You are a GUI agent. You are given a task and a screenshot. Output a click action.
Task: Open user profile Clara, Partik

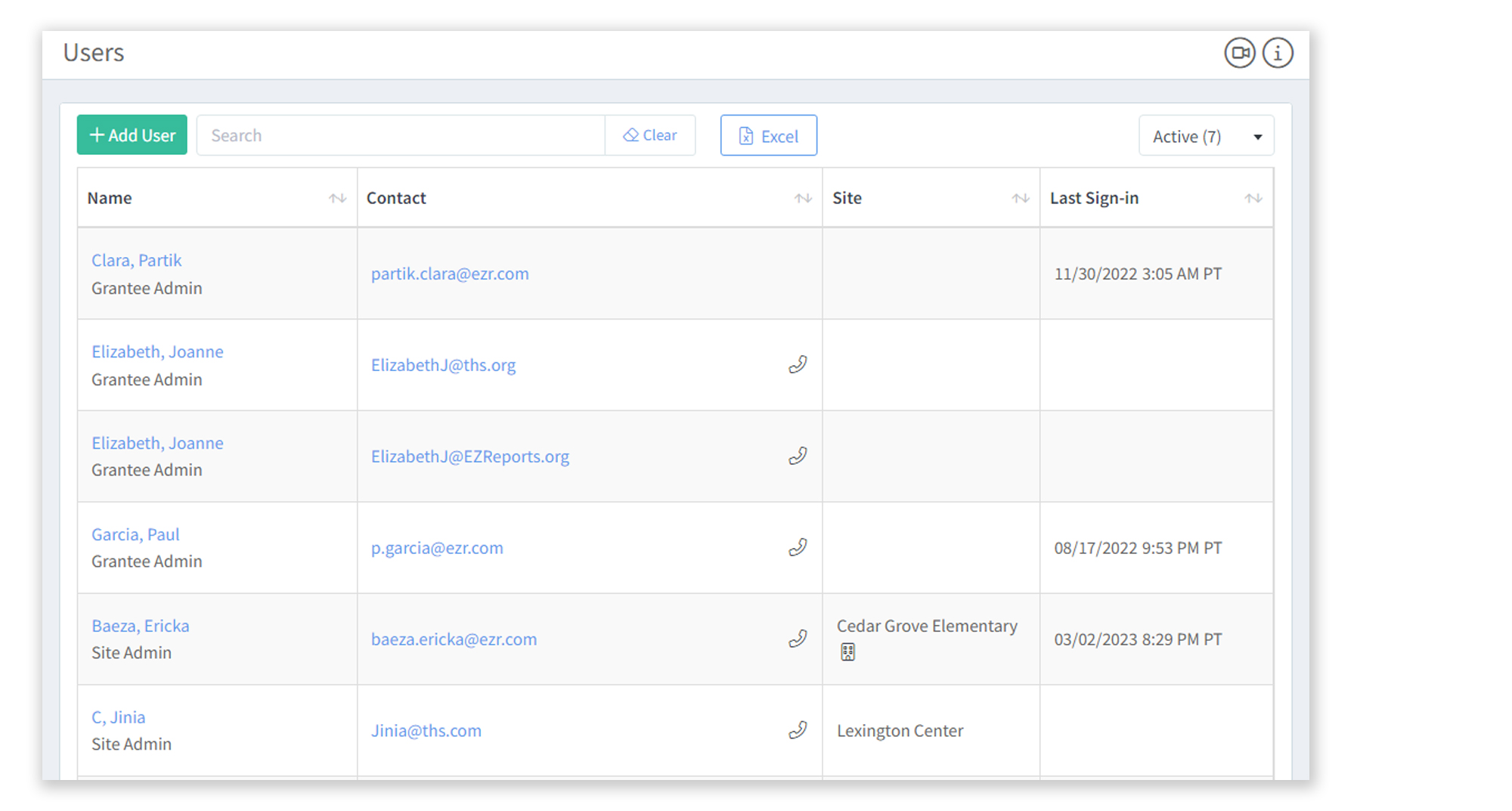(x=136, y=261)
